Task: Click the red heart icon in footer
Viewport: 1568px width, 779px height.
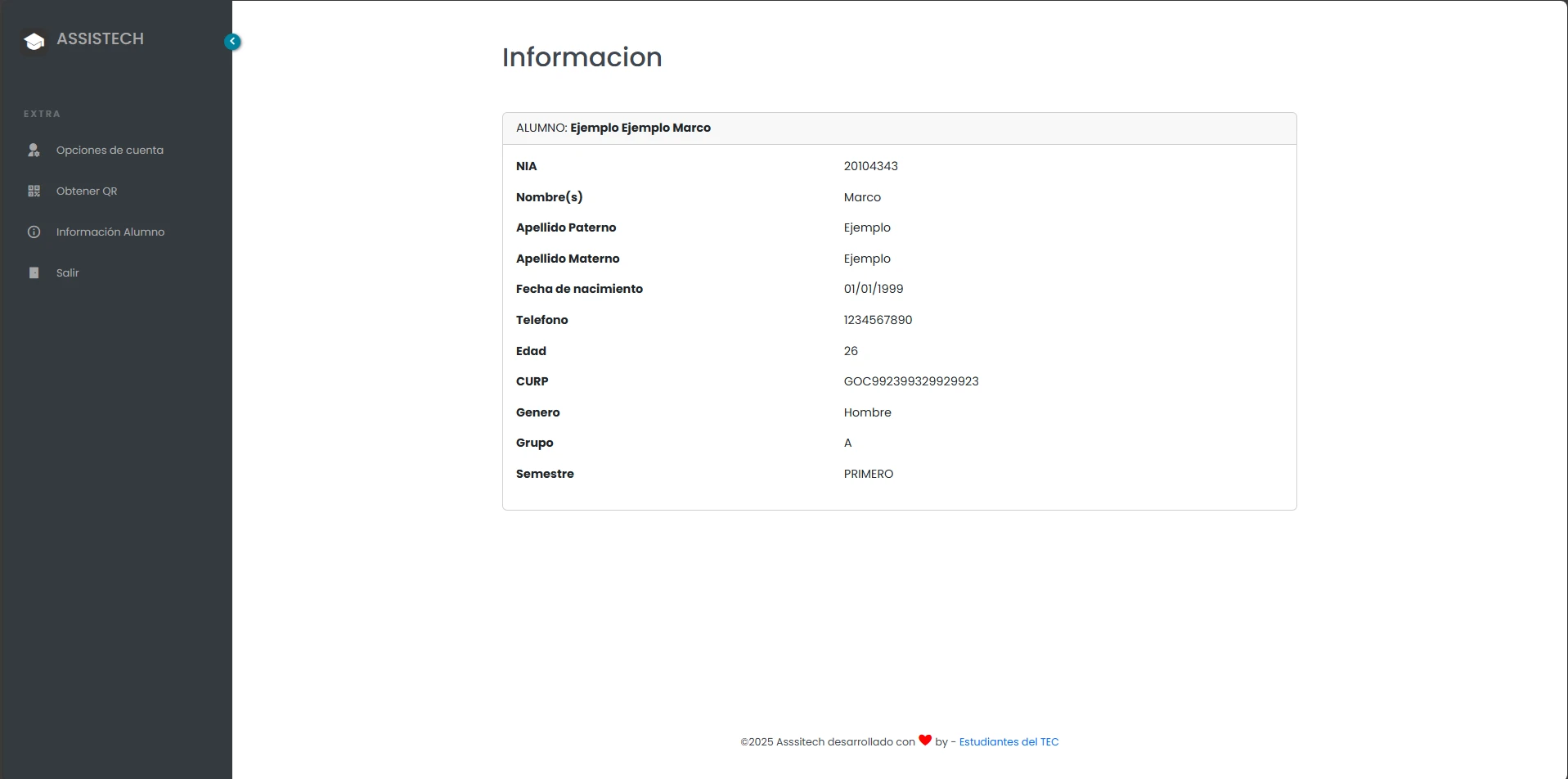Action: point(925,740)
